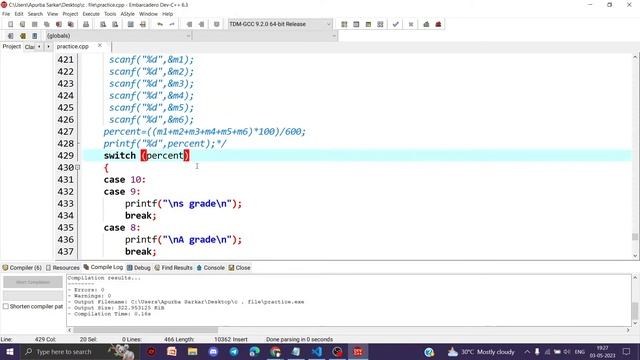Click the Close file toolbar icon

click(59, 24)
